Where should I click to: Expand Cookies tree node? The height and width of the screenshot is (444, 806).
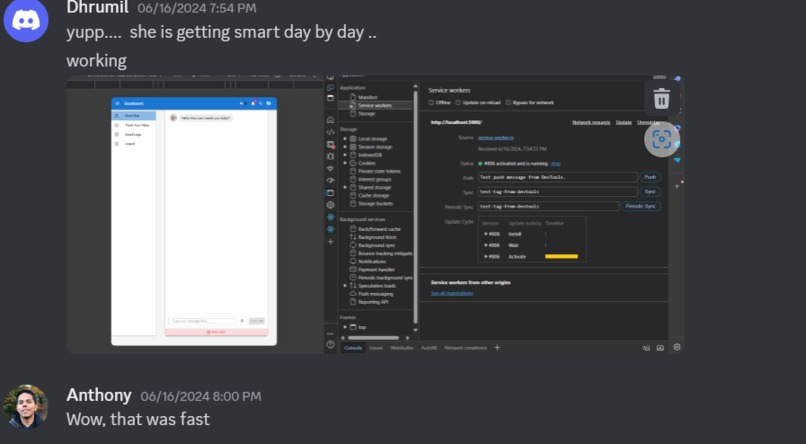point(345,163)
